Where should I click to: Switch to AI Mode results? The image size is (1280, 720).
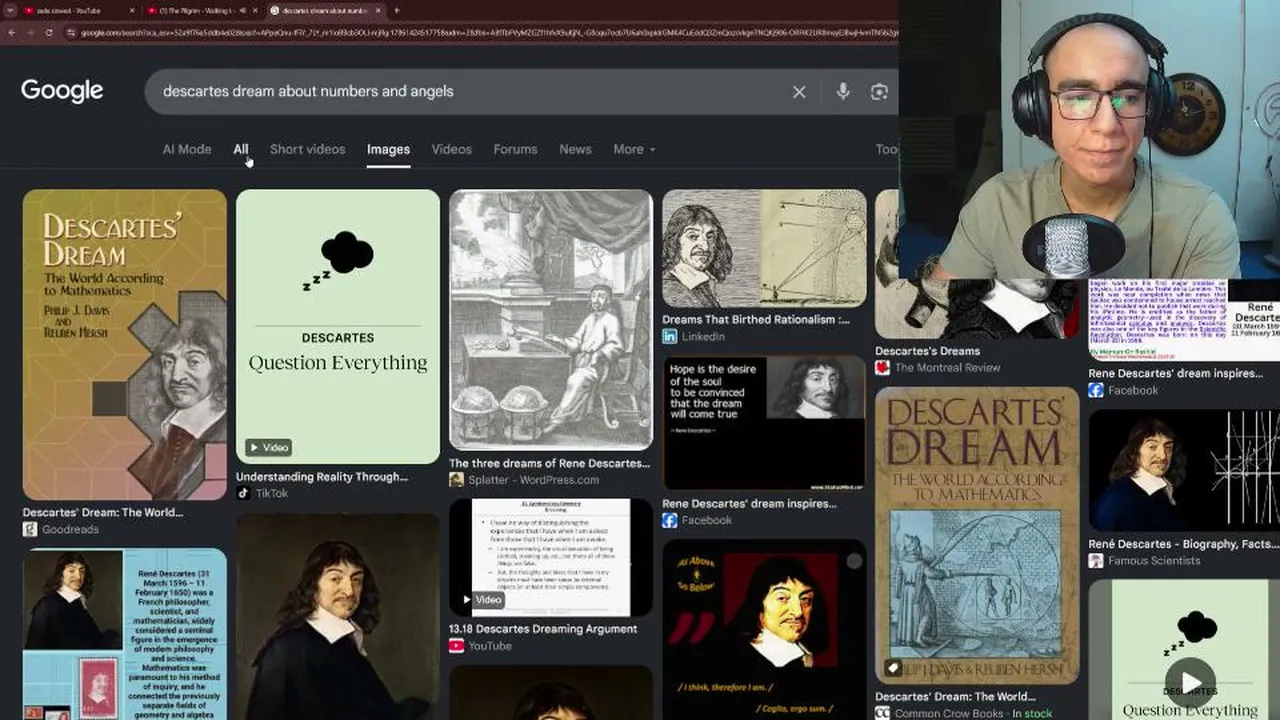(187, 149)
